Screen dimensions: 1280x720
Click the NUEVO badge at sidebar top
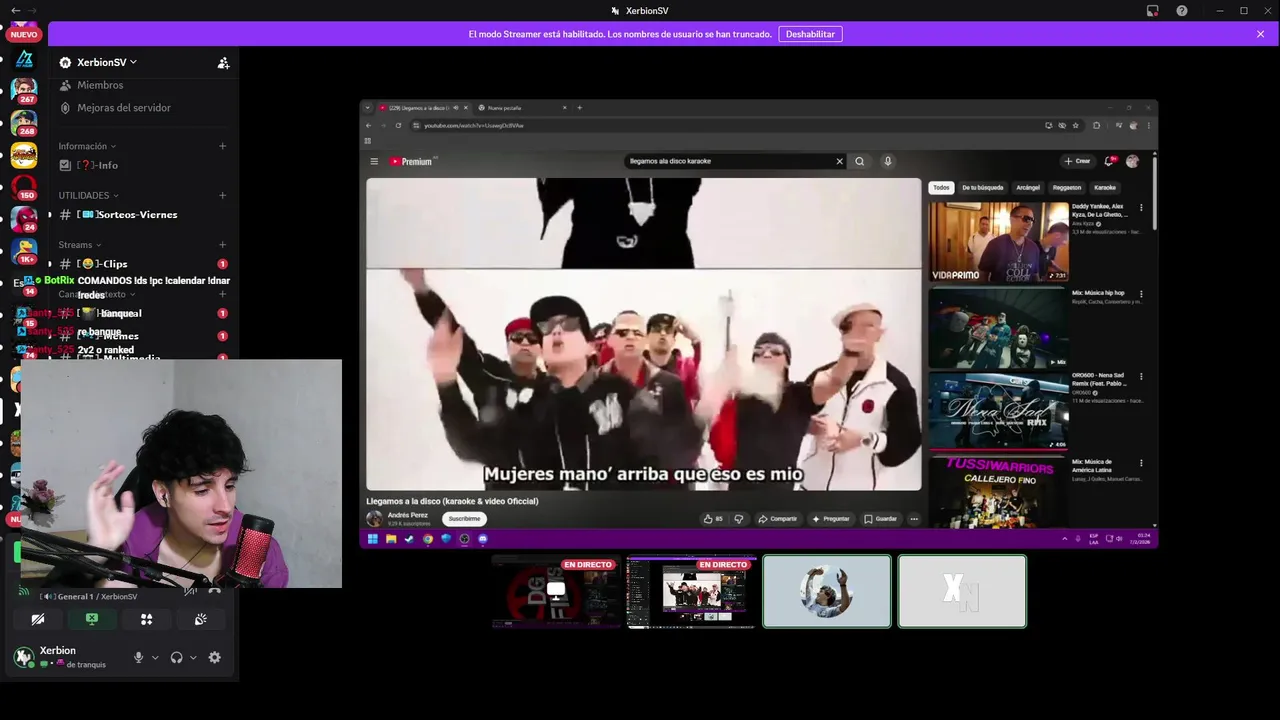pyautogui.click(x=24, y=34)
